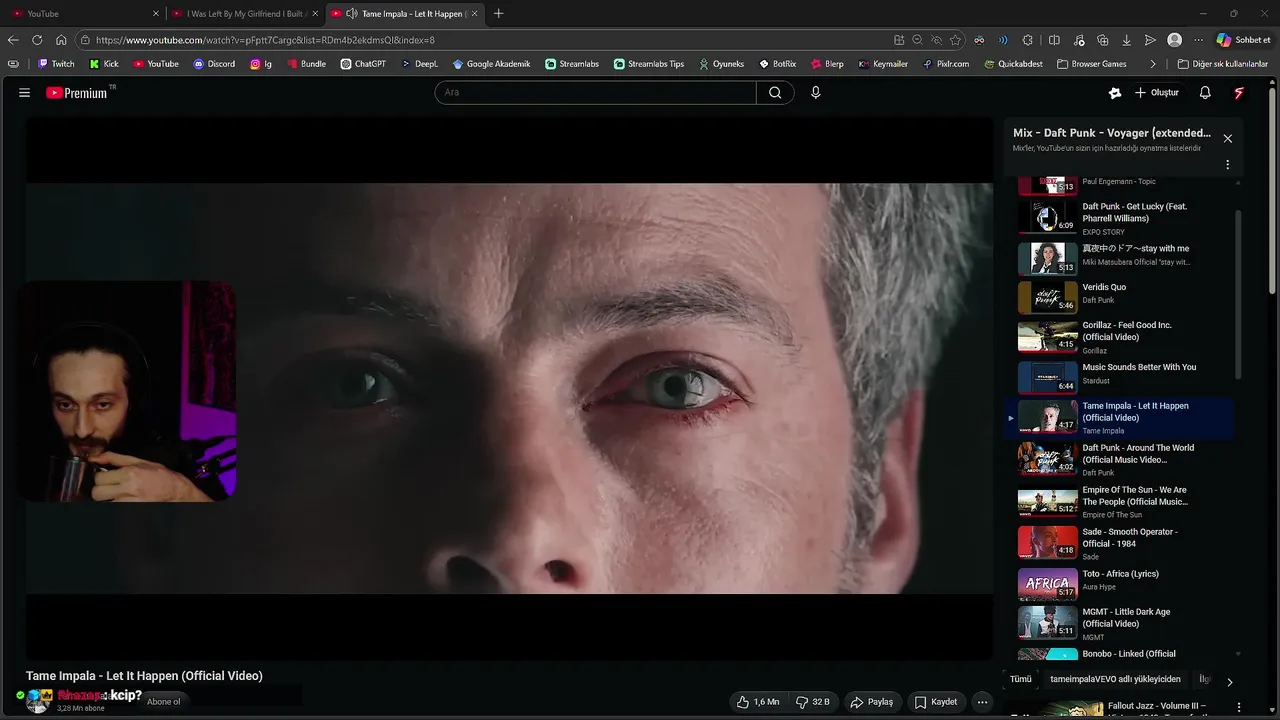Image resolution: width=1280 pixels, height=720 pixels.
Task: Open YouTube notifications bell
Action: [x=1205, y=92]
